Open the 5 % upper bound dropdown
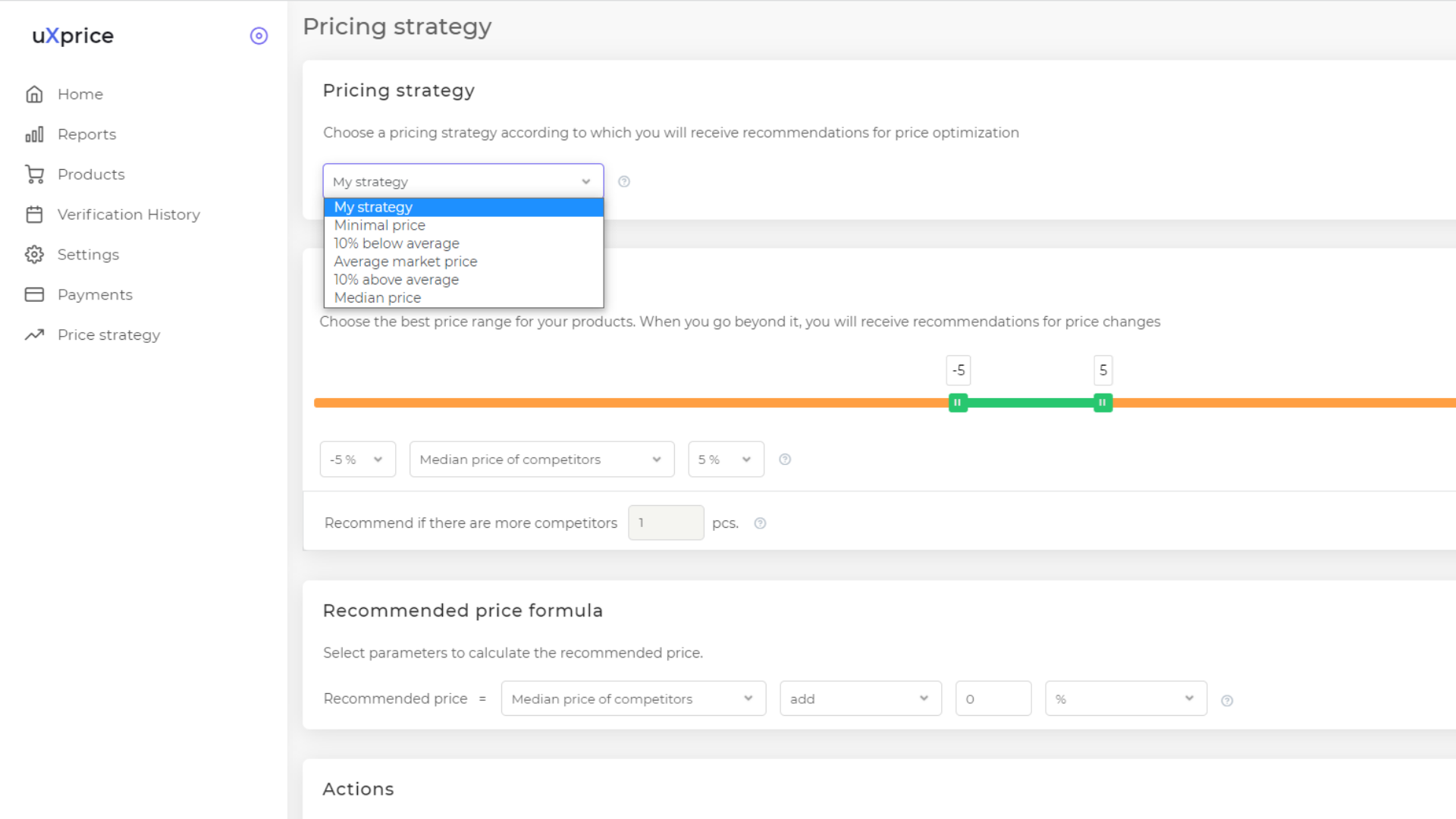1456x819 pixels. pyautogui.click(x=726, y=460)
